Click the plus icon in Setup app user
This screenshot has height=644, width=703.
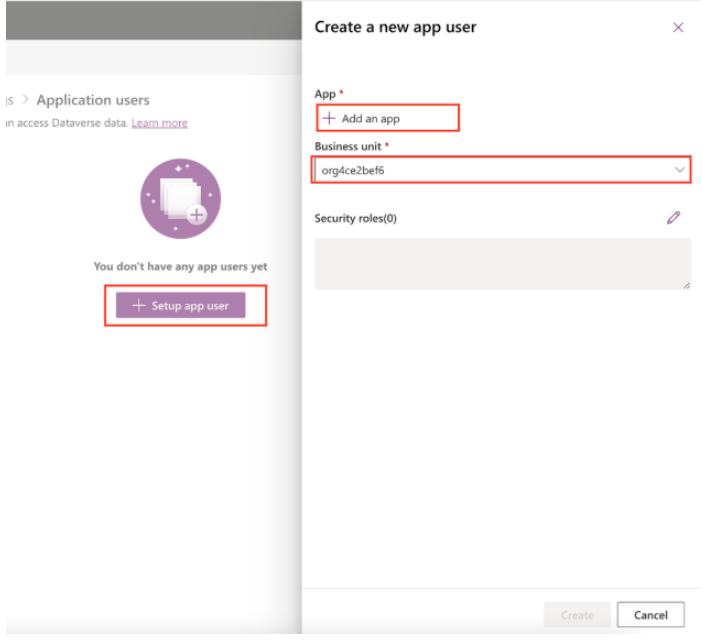point(140,306)
